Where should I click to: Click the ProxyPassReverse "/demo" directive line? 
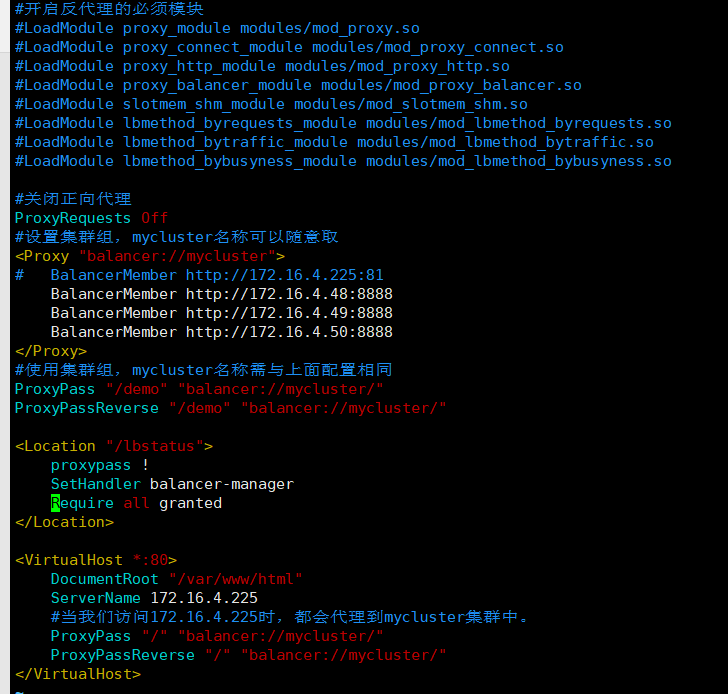pos(230,409)
